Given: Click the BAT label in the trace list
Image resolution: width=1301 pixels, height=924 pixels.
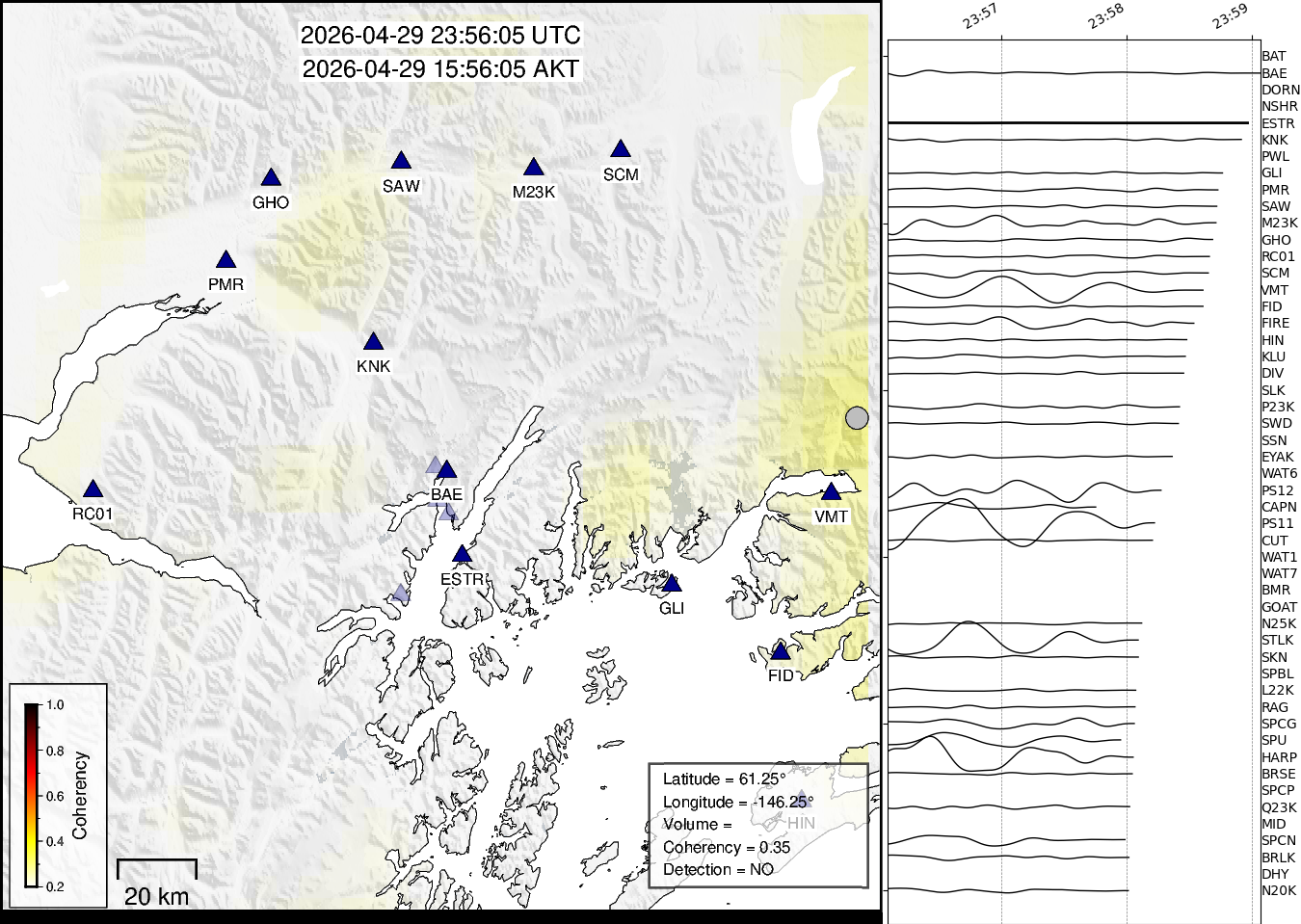Looking at the screenshot, I should pyautogui.click(x=1273, y=57).
